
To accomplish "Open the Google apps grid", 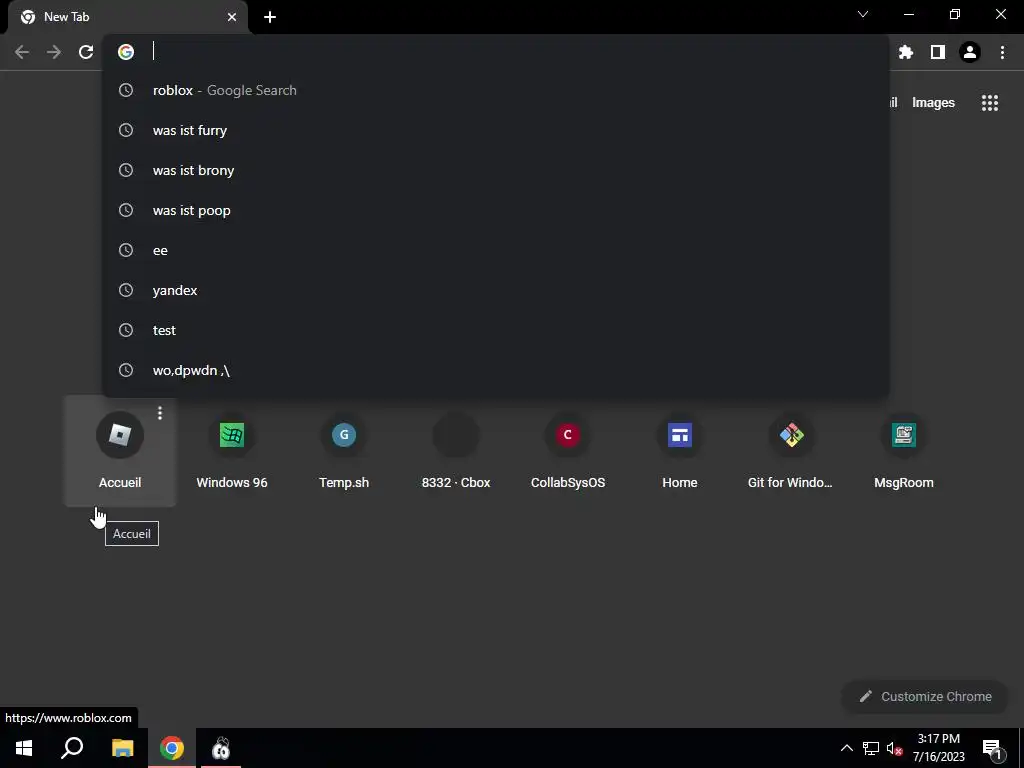I will [990, 103].
